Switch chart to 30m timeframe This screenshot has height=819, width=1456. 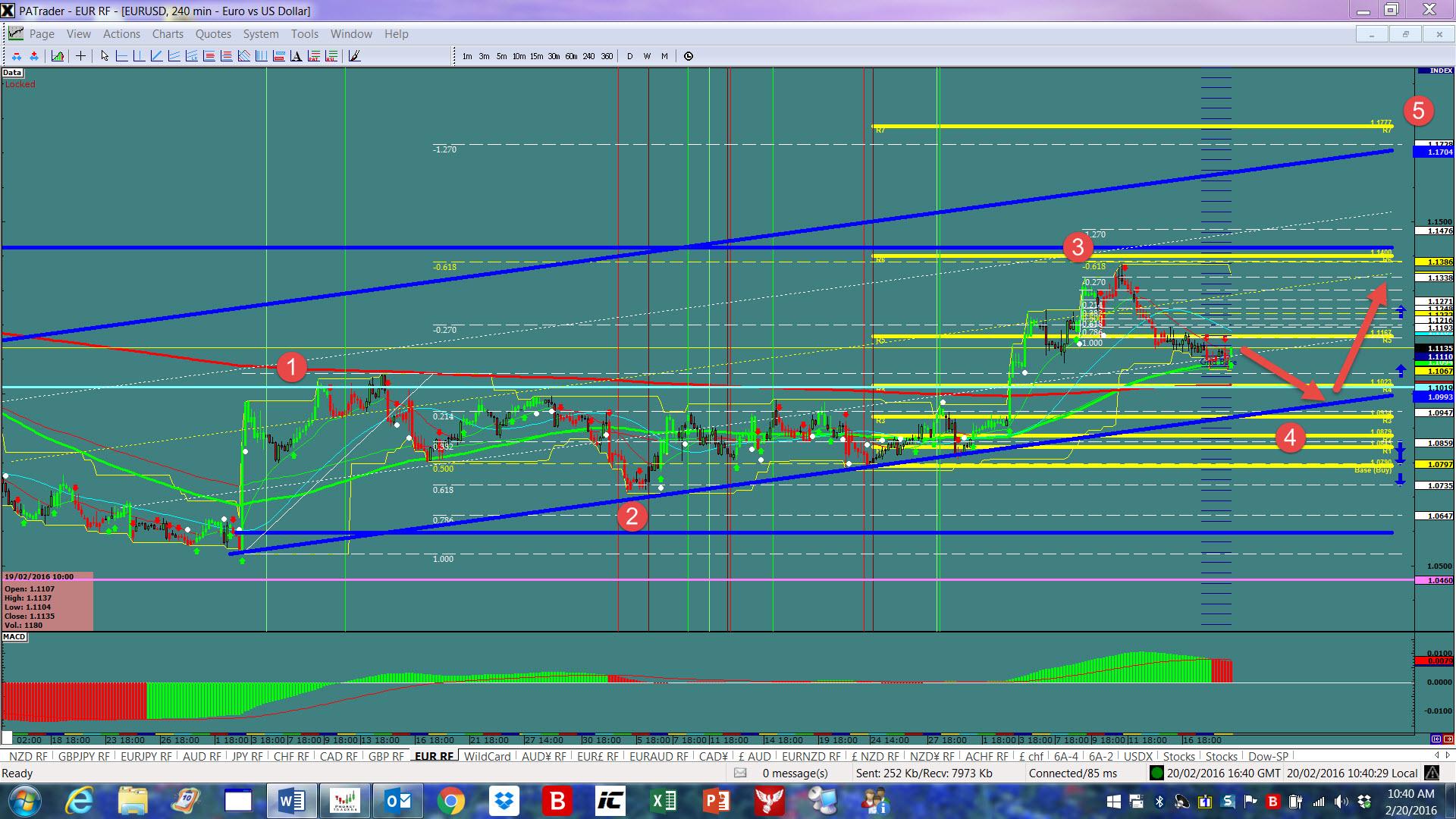pyautogui.click(x=554, y=56)
